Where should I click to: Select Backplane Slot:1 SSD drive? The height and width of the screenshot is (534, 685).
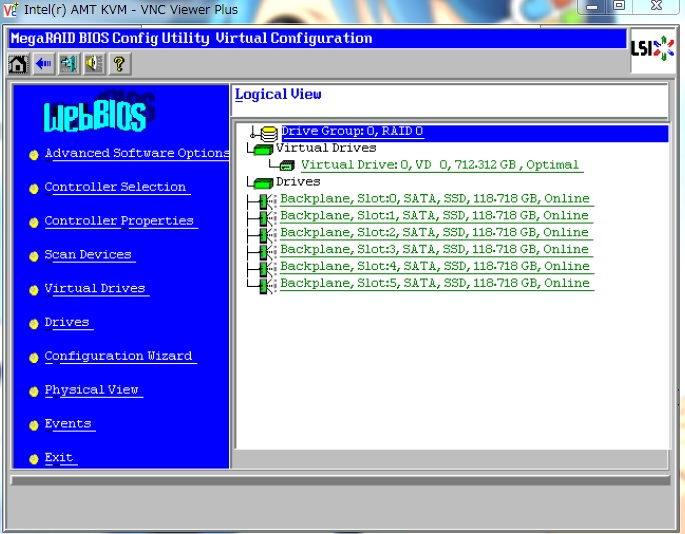(x=435, y=216)
